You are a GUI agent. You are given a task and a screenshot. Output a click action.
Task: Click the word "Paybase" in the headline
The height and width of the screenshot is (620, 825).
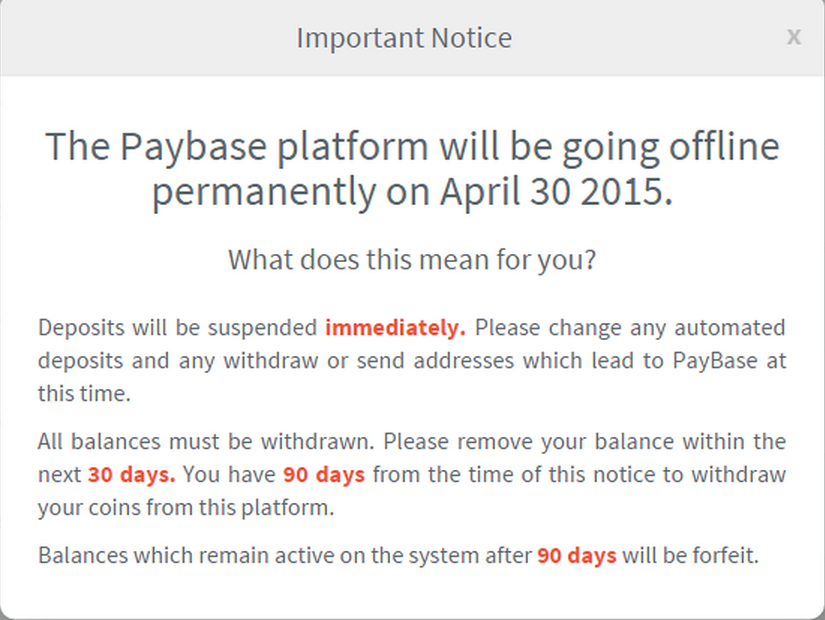194,148
